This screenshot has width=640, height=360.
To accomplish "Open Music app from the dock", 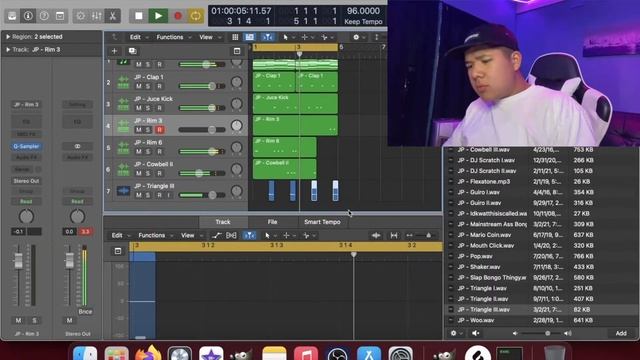I will [306, 354].
